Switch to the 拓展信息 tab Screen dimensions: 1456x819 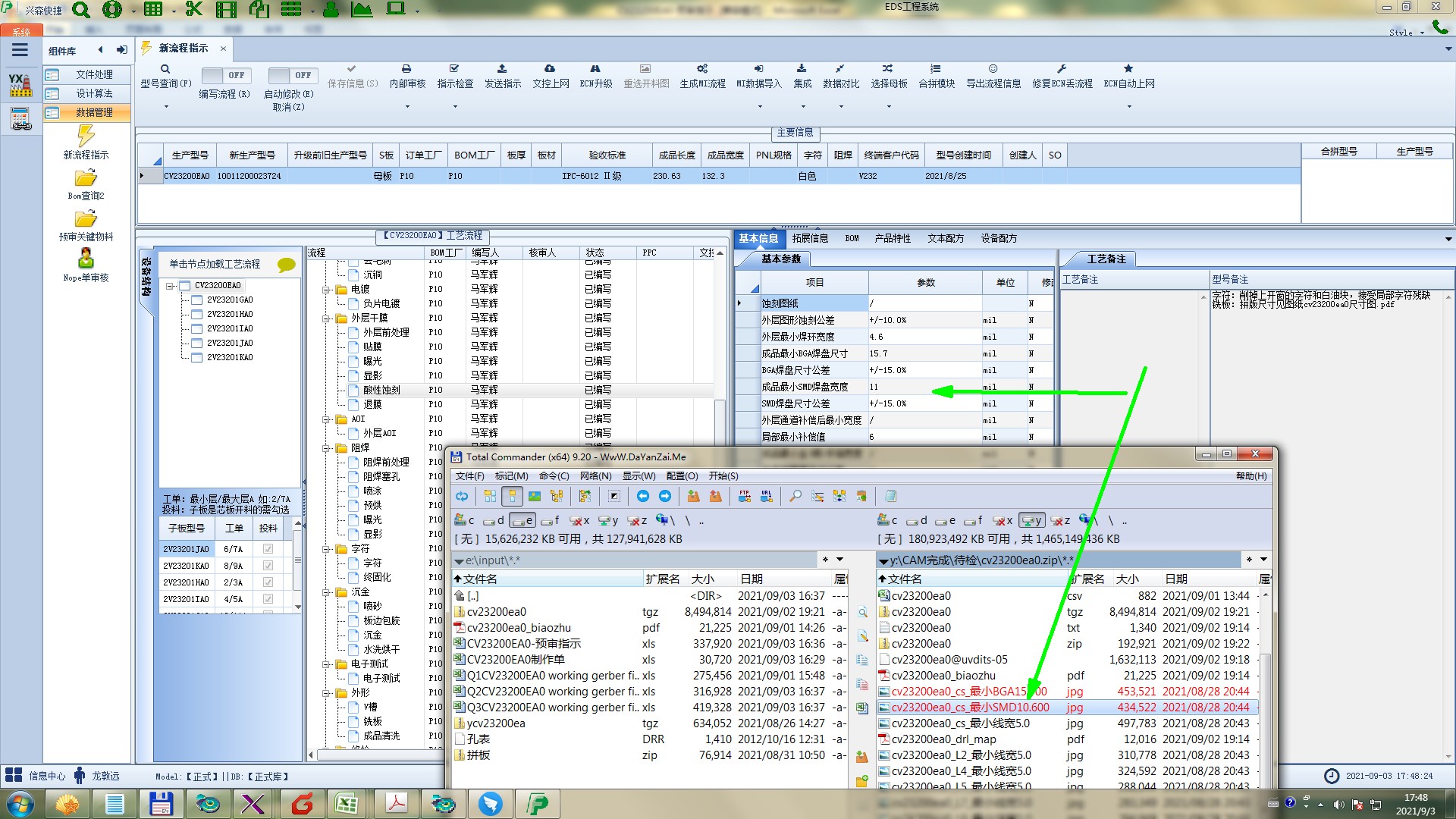(810, 238)
